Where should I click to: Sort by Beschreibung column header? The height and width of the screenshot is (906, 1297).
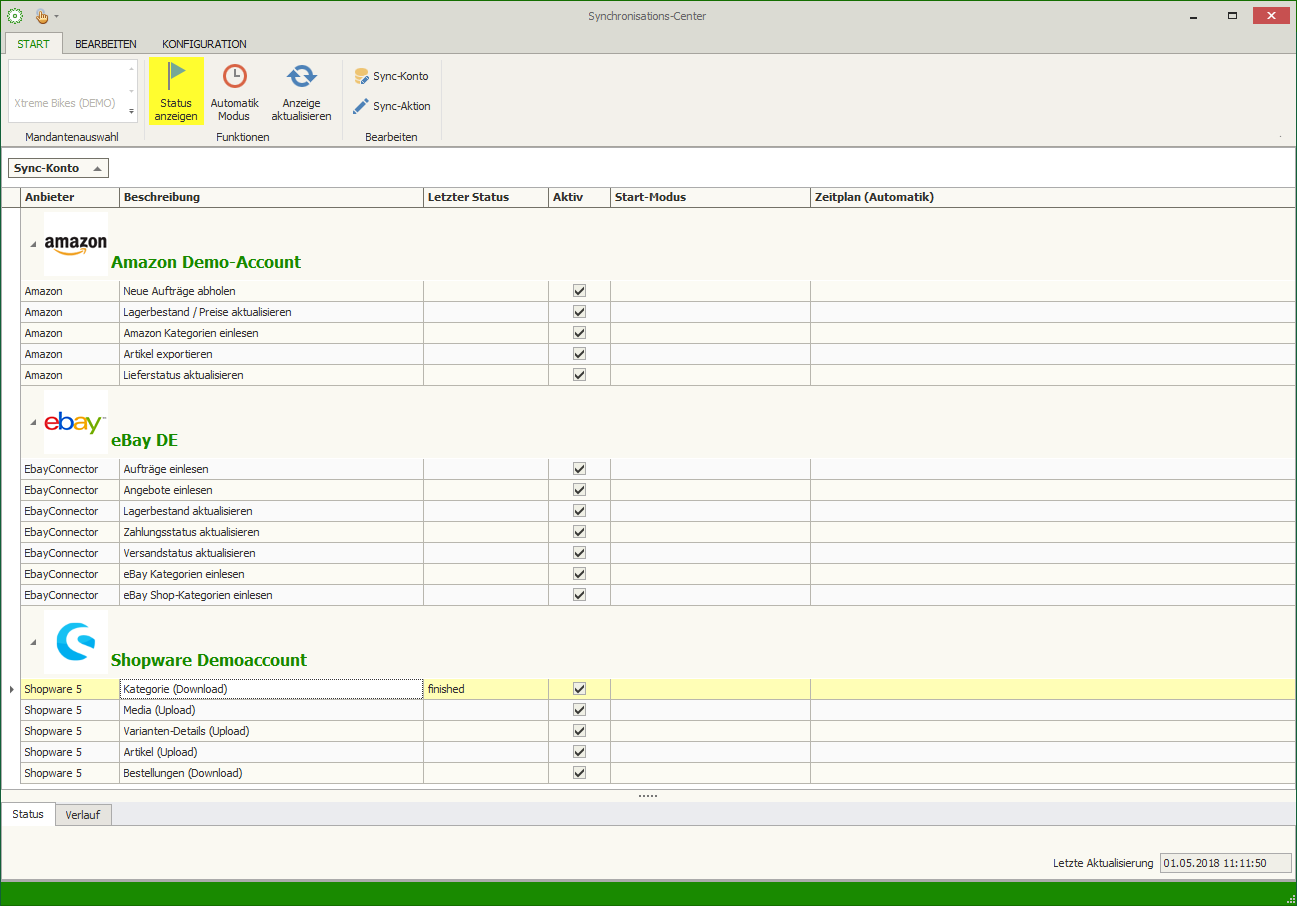coord(271,197)
